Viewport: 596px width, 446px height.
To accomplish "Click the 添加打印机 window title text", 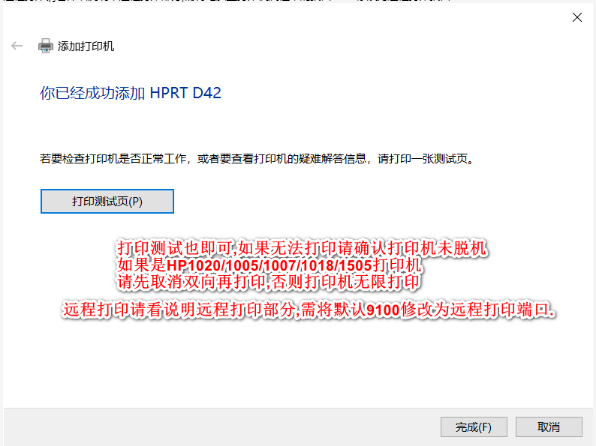I will [86, 46].
